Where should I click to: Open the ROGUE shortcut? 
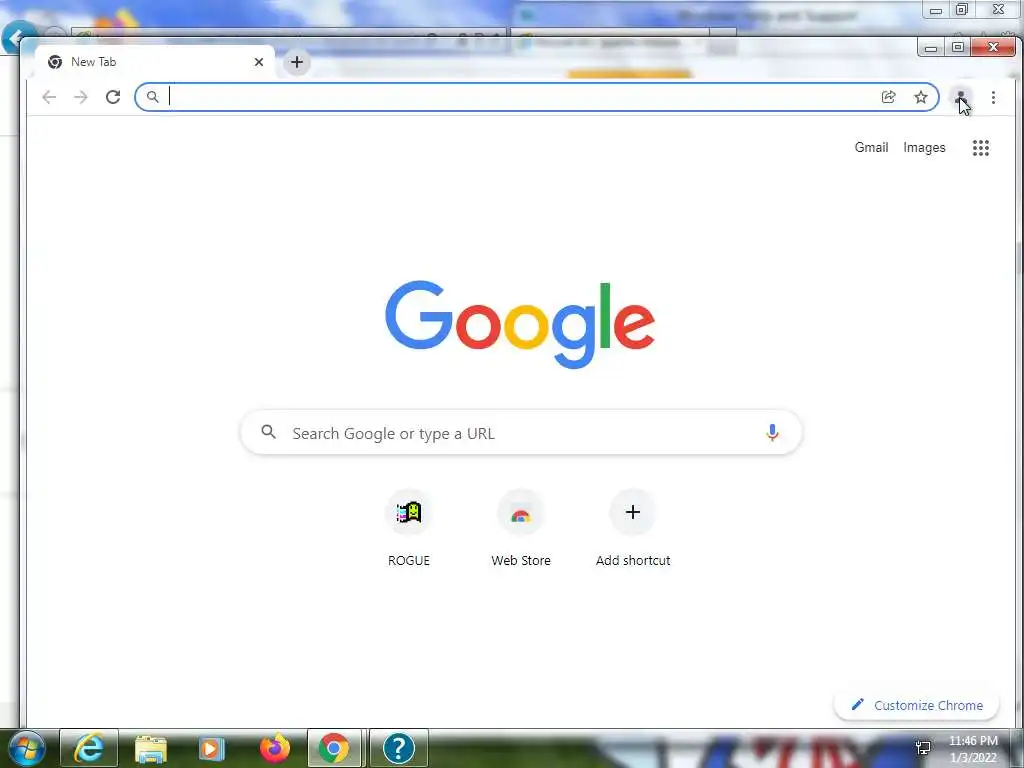409,528
